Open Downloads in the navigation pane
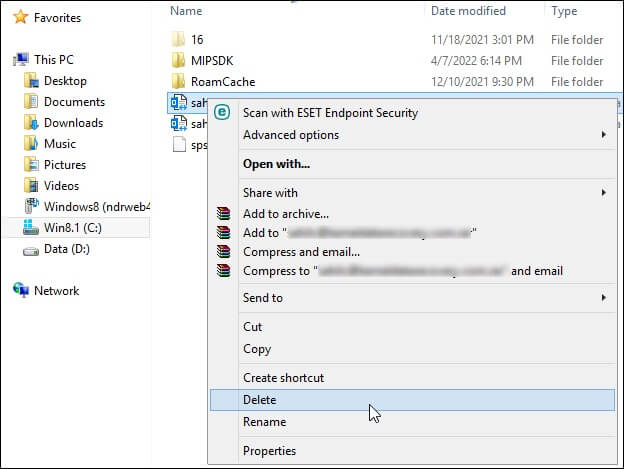This screenshot has width=624, height=469. point(73,123)
